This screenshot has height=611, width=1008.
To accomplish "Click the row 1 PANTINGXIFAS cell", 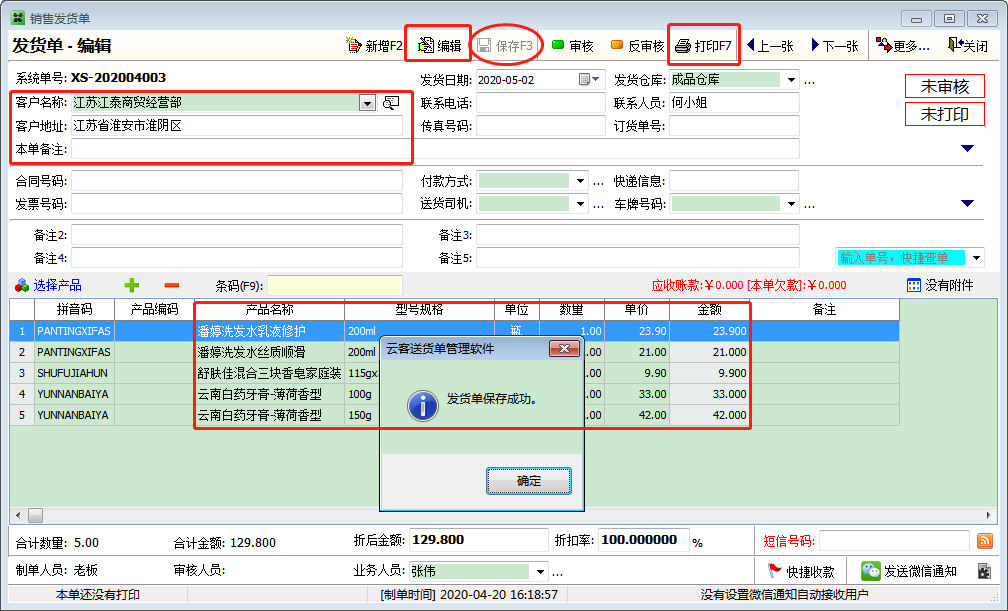I will click(74, 331).
